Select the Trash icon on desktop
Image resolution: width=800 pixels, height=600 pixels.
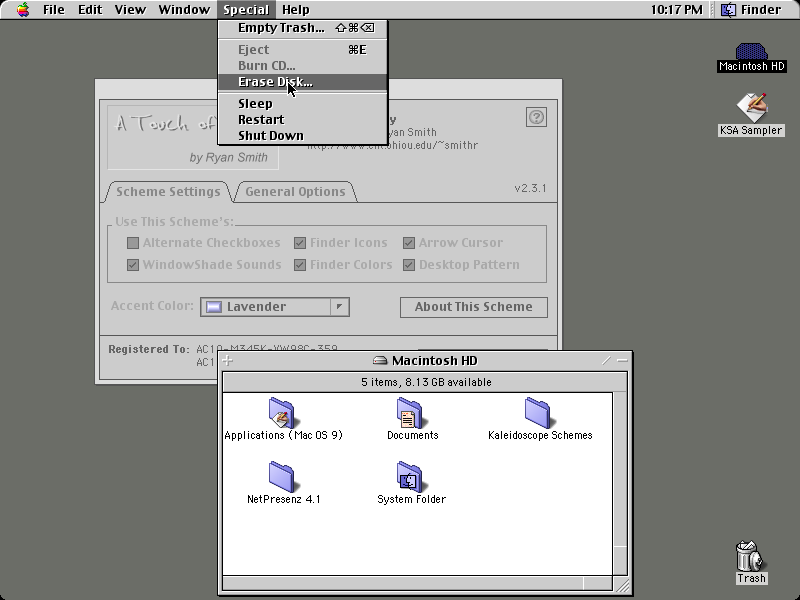pos(750,556)
